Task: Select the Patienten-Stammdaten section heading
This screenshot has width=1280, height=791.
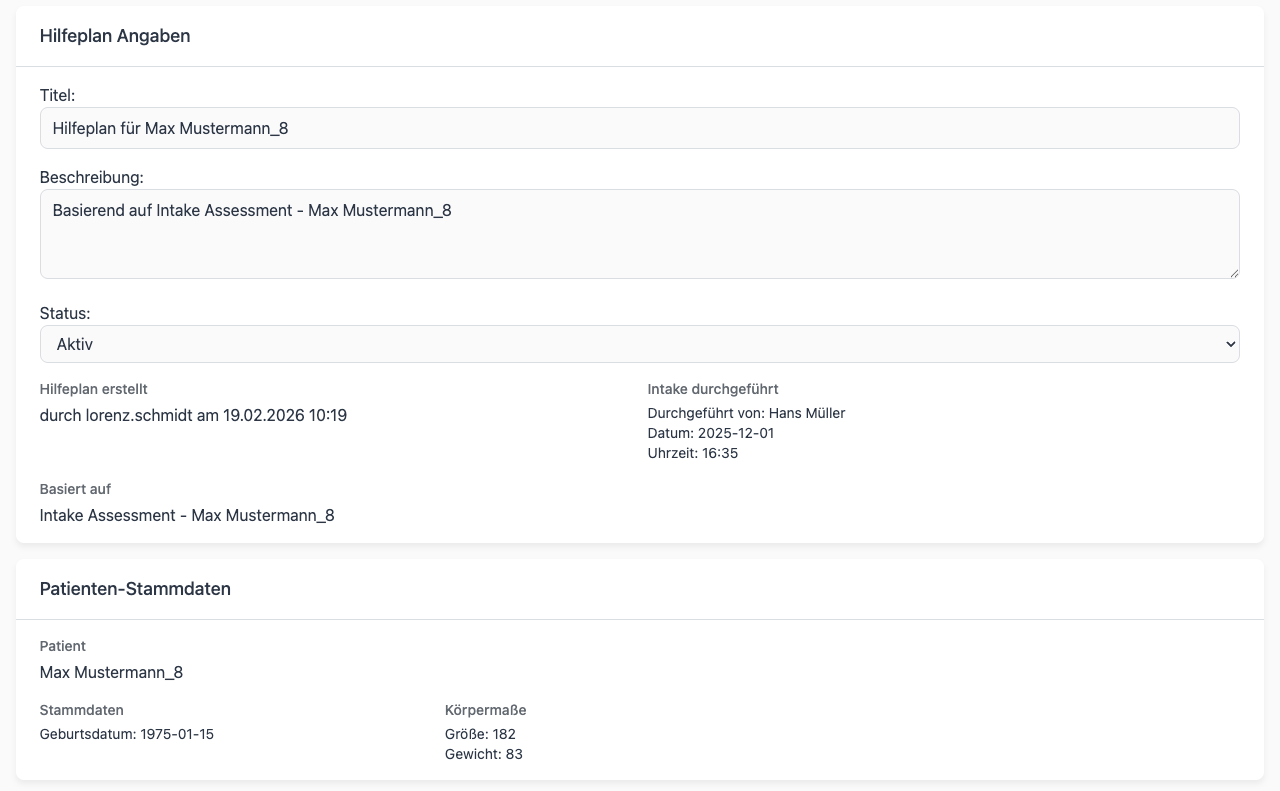Action: (x=135, y=589)
